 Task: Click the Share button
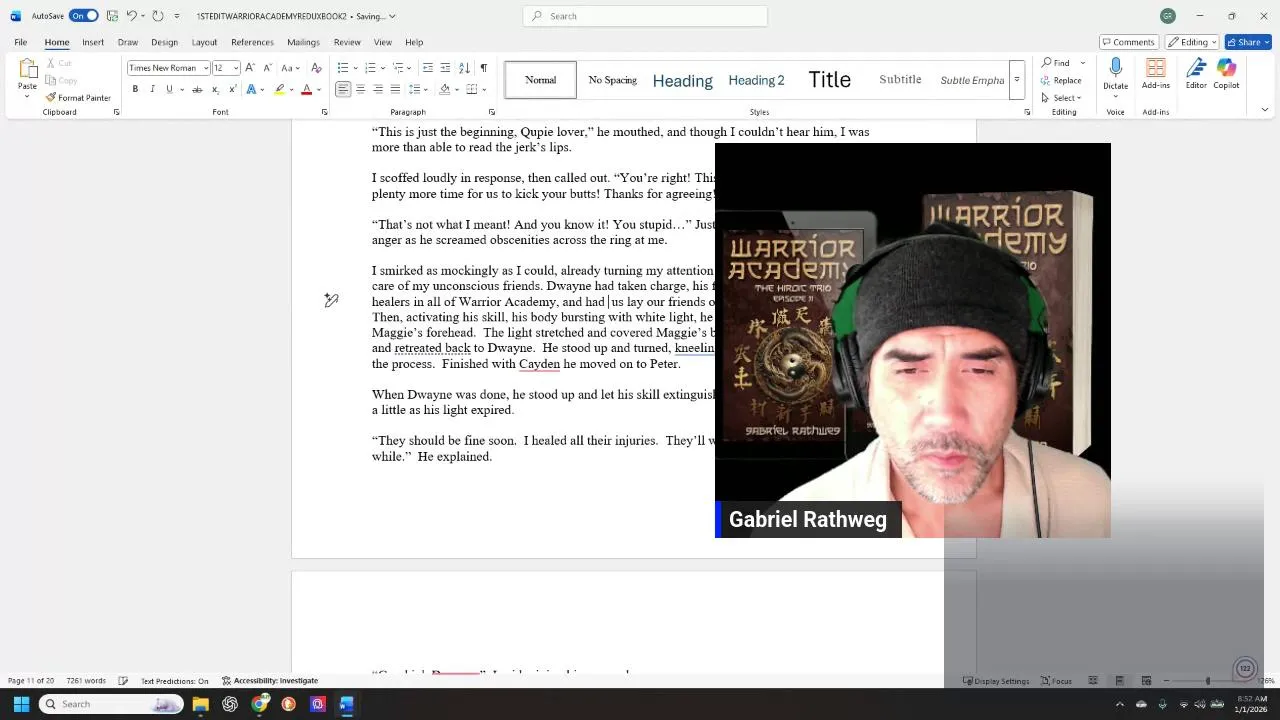click(x=1247, y=42)
